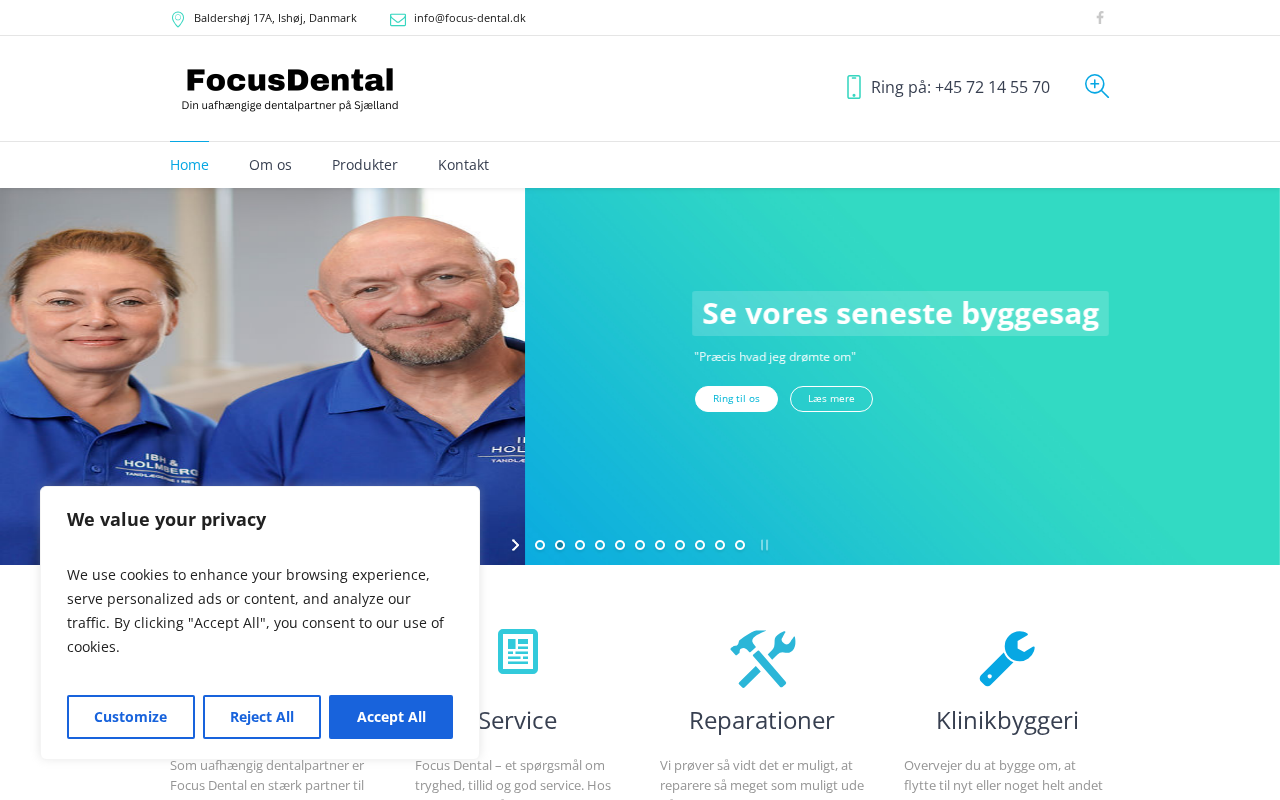The width and height of the screenshot is (1280, 800).
Task: Click the Reject All button
Action: pyautogui.click(x=262, y=717)
